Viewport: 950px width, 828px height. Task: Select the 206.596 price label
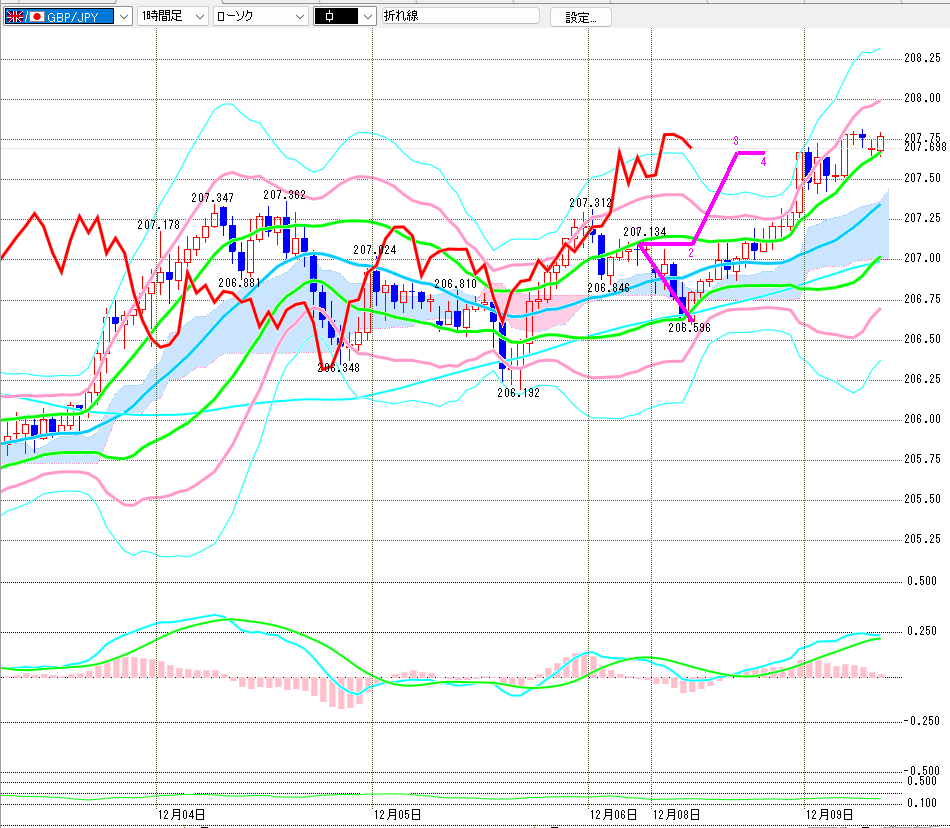pyautogui.click(x=689, y=327)
